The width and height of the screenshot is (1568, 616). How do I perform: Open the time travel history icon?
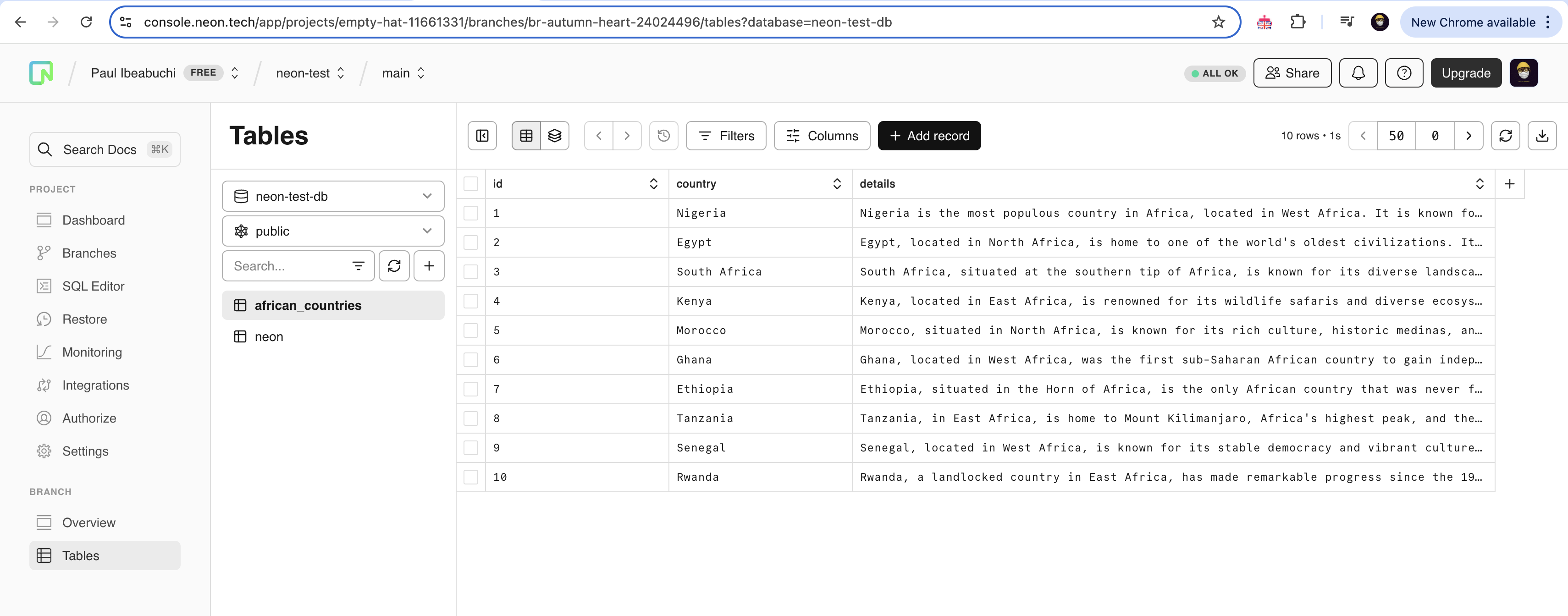click(664, 136)
